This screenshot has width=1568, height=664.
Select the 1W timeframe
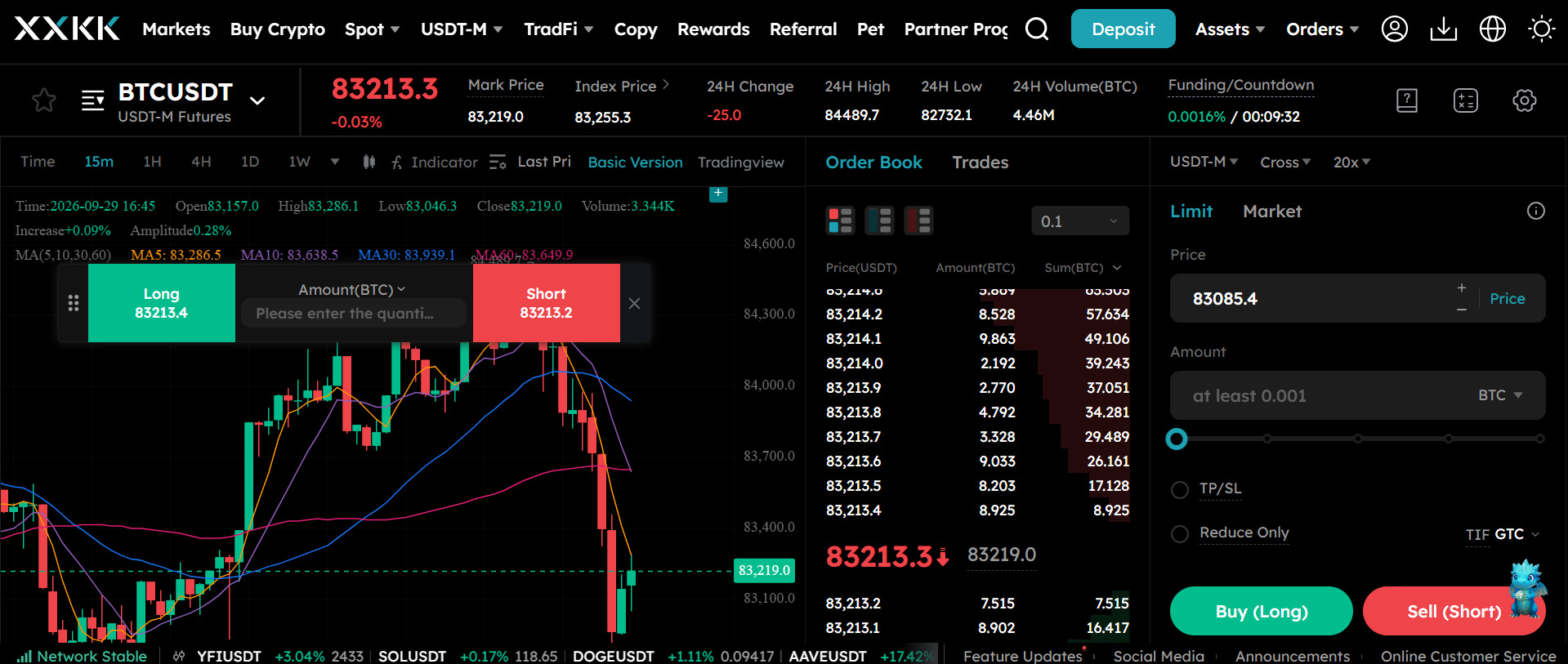[299, 162]
